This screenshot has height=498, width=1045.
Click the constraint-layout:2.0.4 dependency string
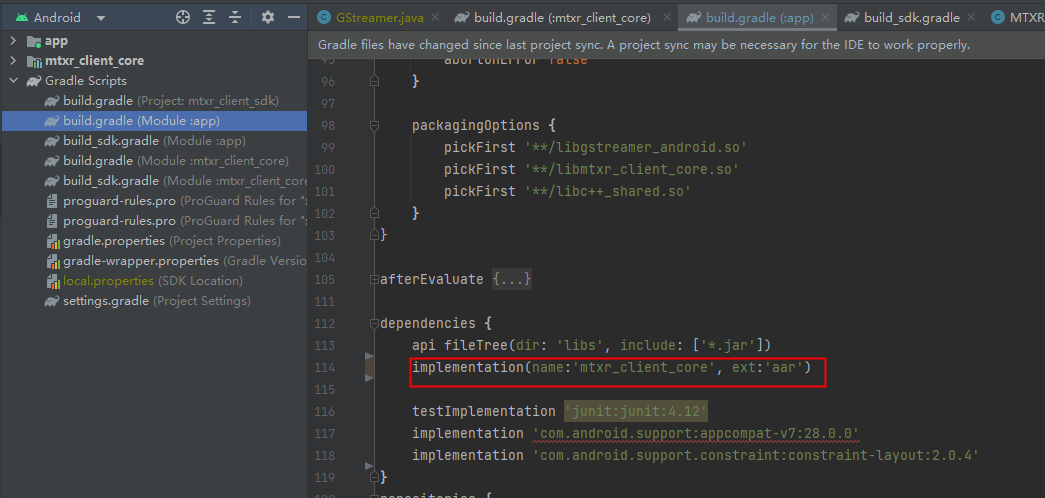[755, 455]
